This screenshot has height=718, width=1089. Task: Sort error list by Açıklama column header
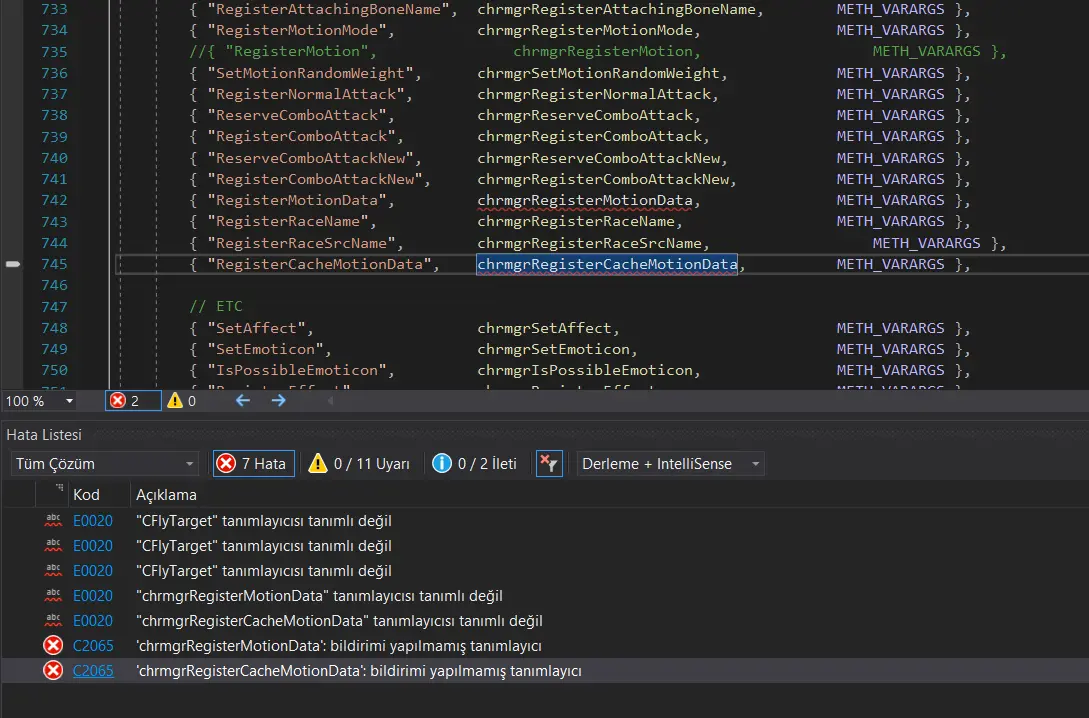click(x=166, y=495)
